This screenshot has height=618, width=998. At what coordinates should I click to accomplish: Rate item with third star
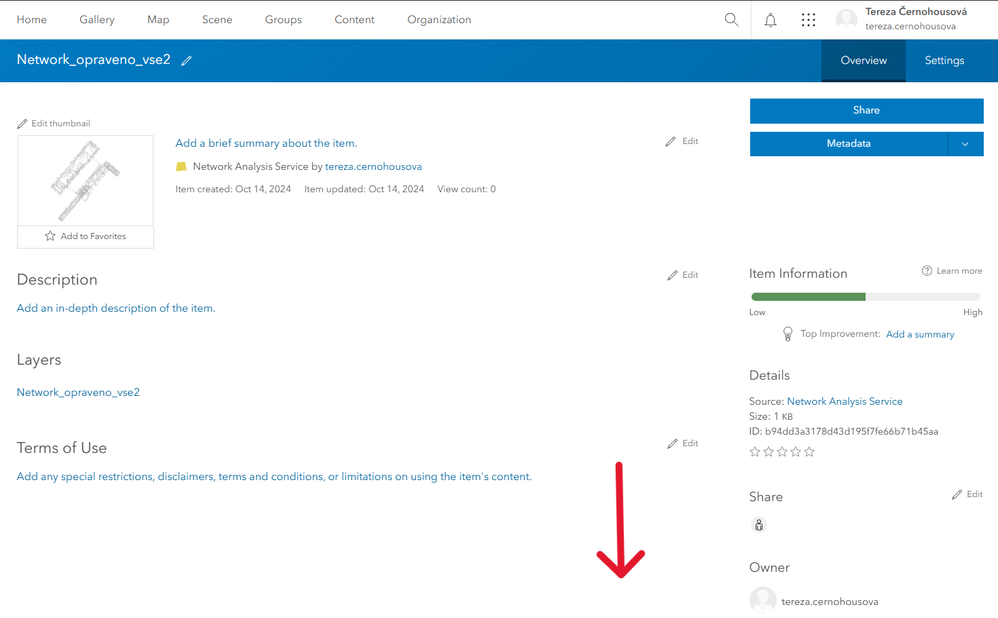782,452
